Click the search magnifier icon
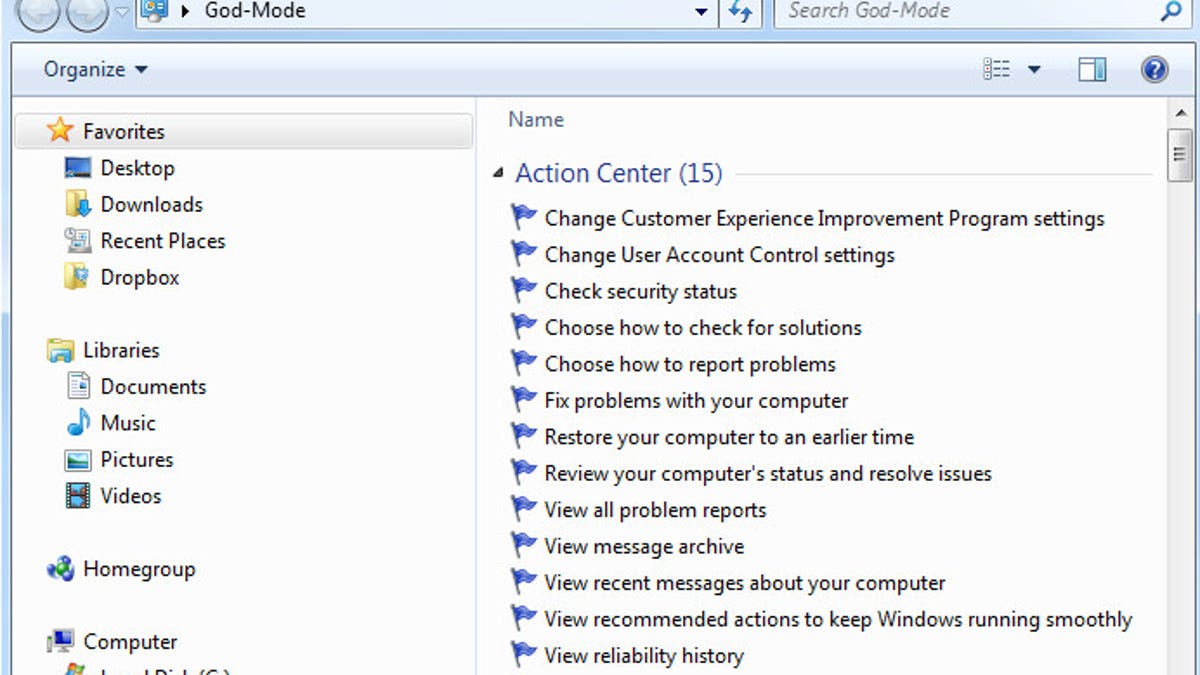The height and width of the screenshot is (675, 1200). click(1171, 12)
